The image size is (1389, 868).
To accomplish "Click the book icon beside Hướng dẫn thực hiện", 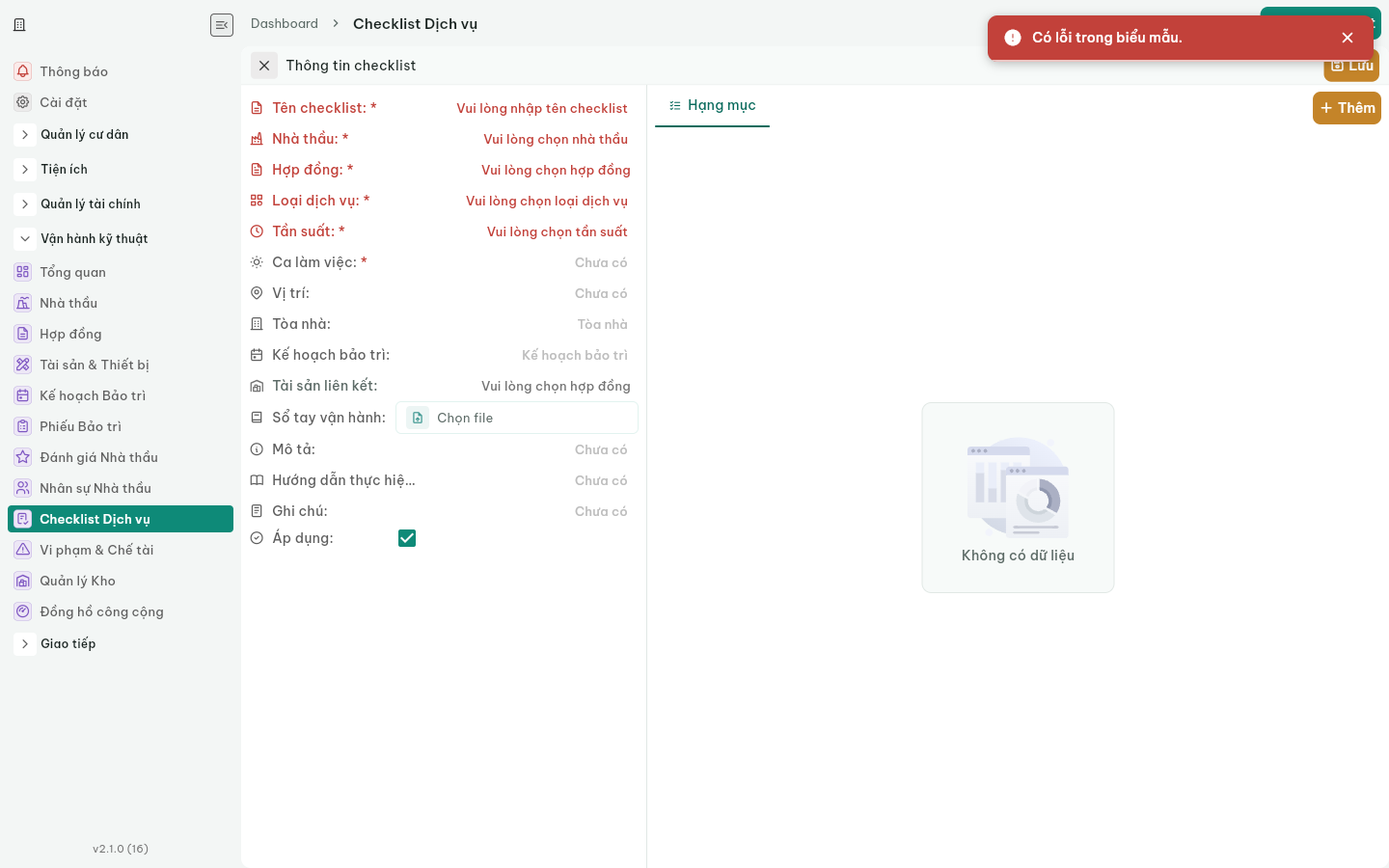I will [x=257, y=480].
